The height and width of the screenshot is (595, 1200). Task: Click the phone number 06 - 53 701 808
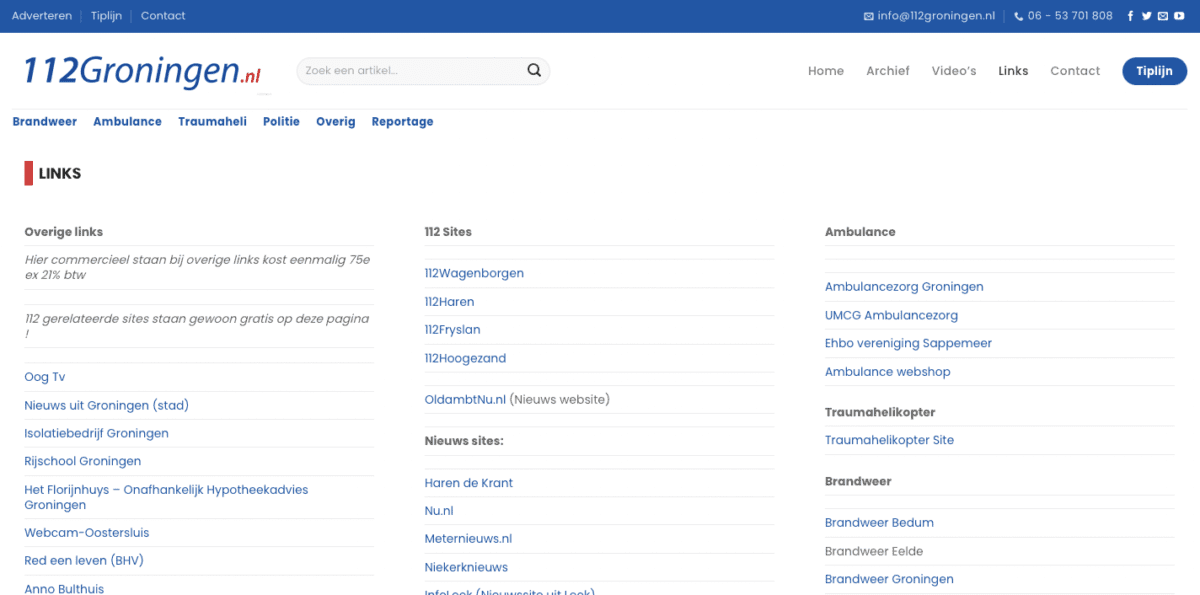click(x=1069, y=16)
